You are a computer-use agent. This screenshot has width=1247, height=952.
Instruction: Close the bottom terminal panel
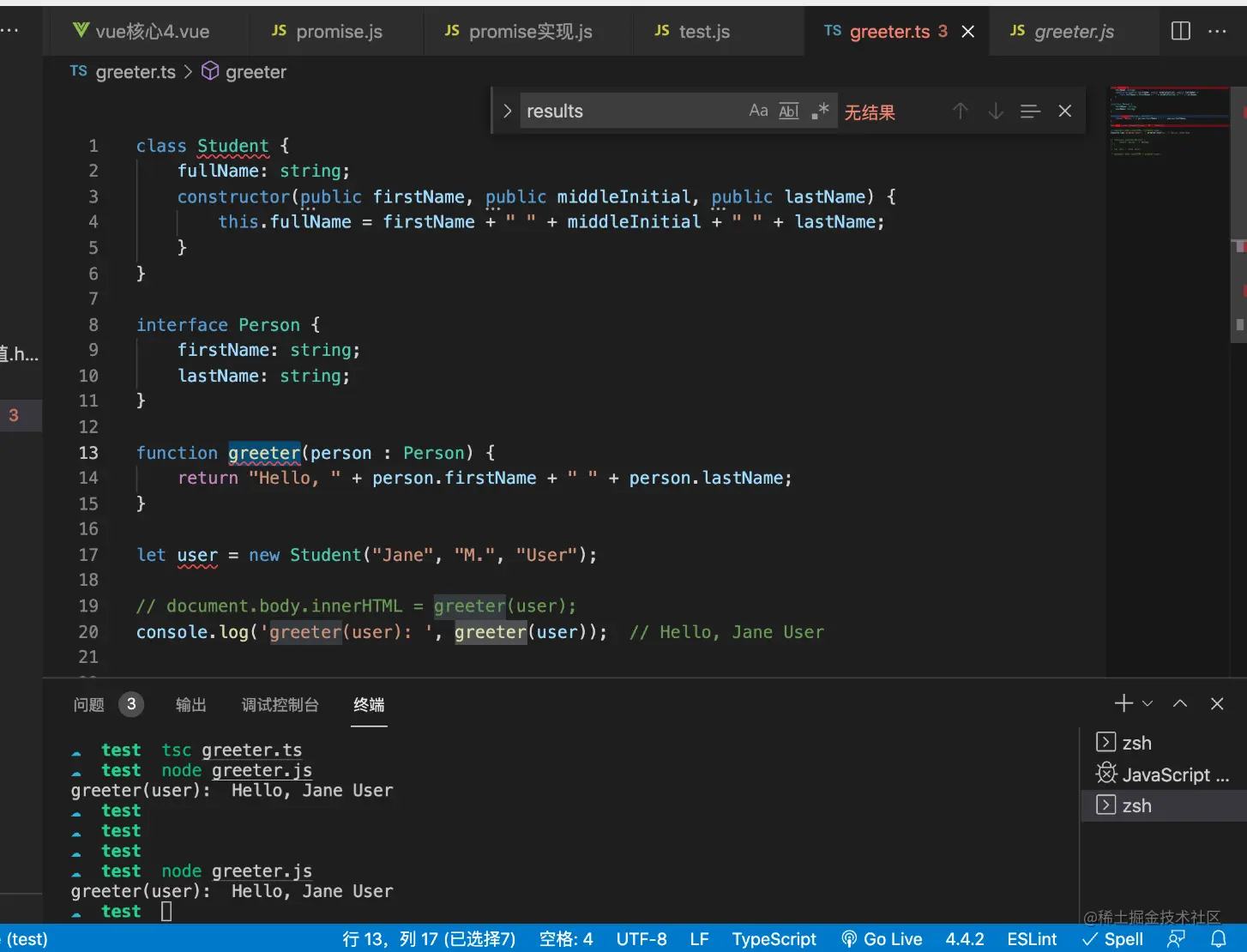(x=1217, y=703)
